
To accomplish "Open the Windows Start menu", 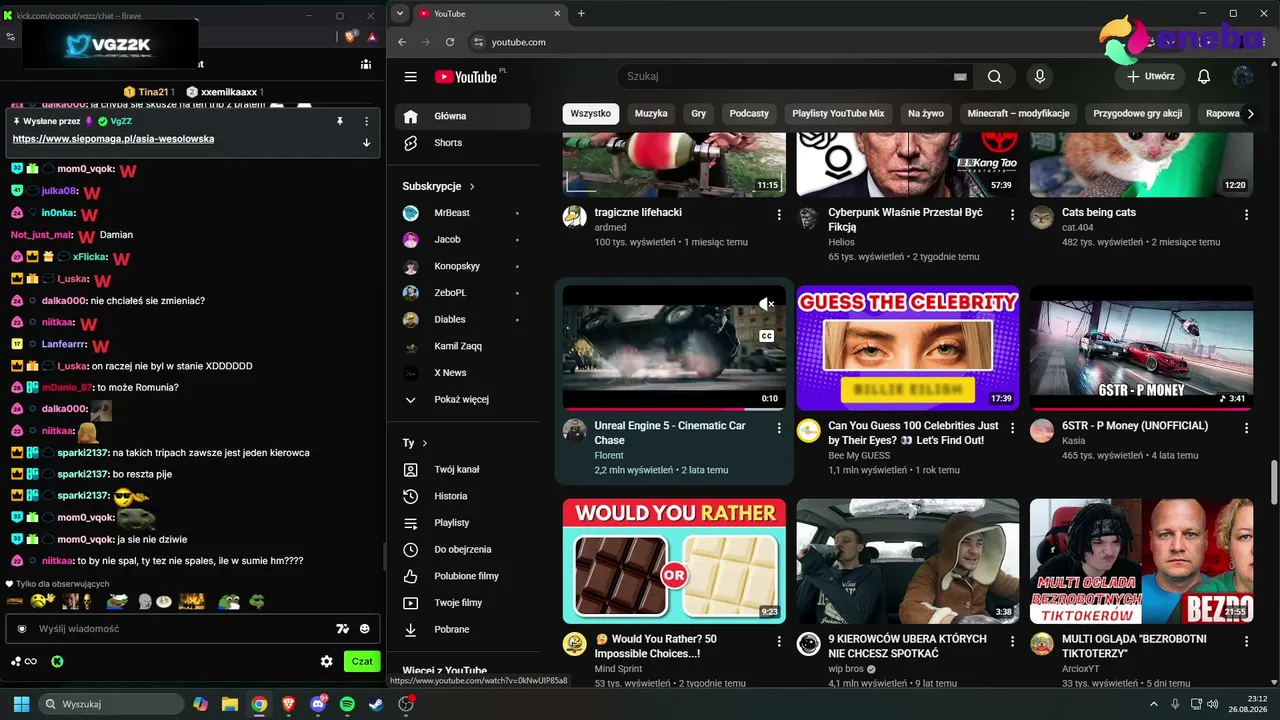I will point(21,704).
